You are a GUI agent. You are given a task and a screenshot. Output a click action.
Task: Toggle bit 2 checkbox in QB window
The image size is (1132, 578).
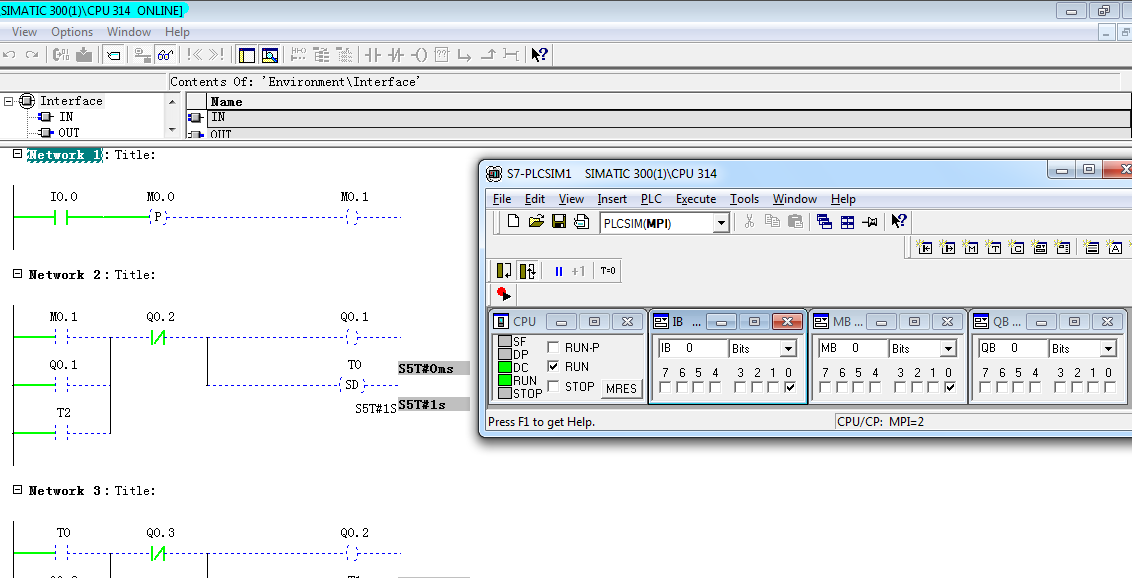pyautogui.click(x=1077, y=387)
